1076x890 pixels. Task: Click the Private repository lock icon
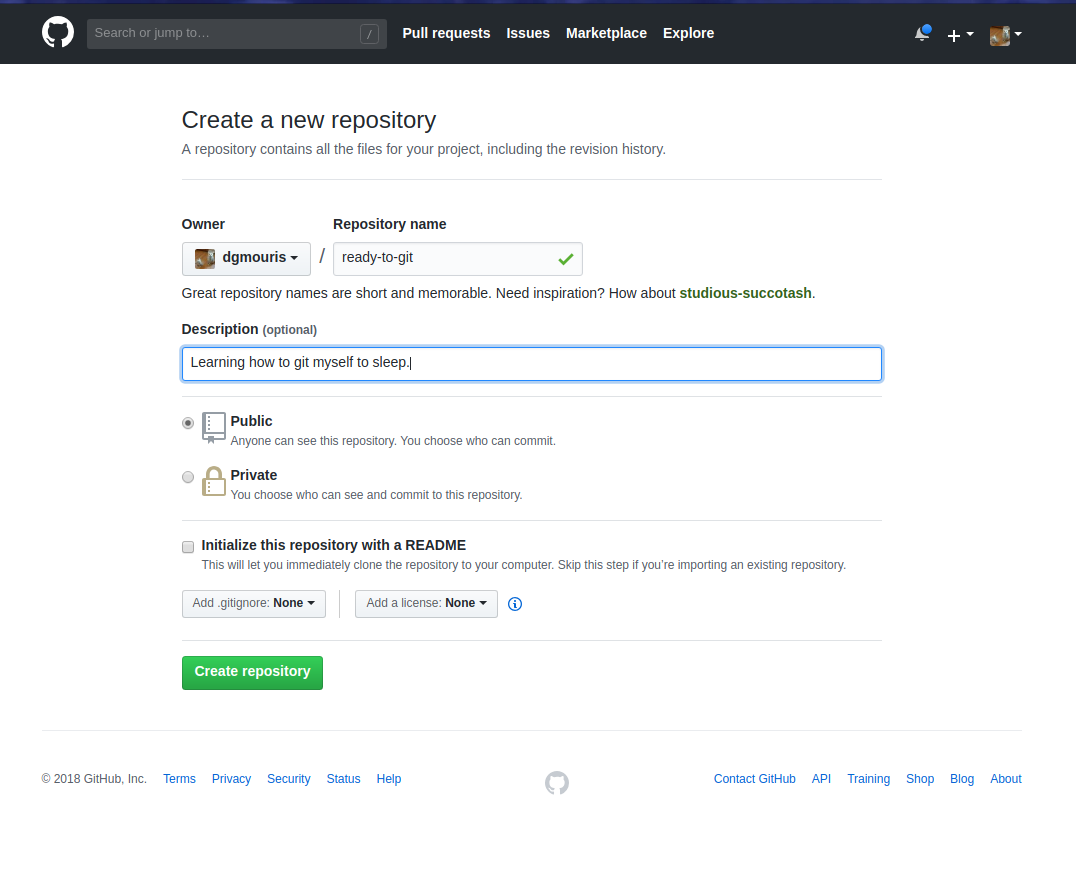[213, 481]
